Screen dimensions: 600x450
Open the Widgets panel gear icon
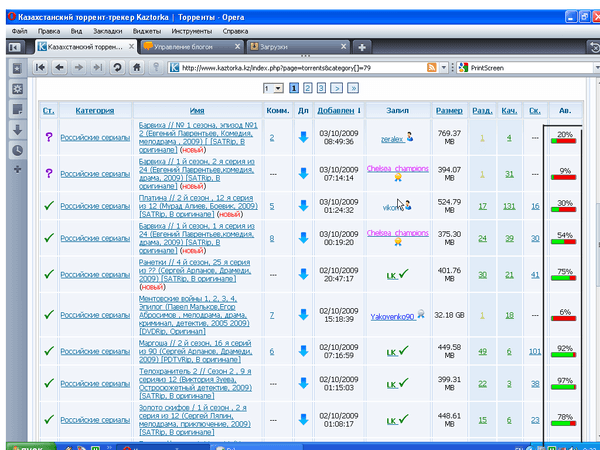click(17, 89)
